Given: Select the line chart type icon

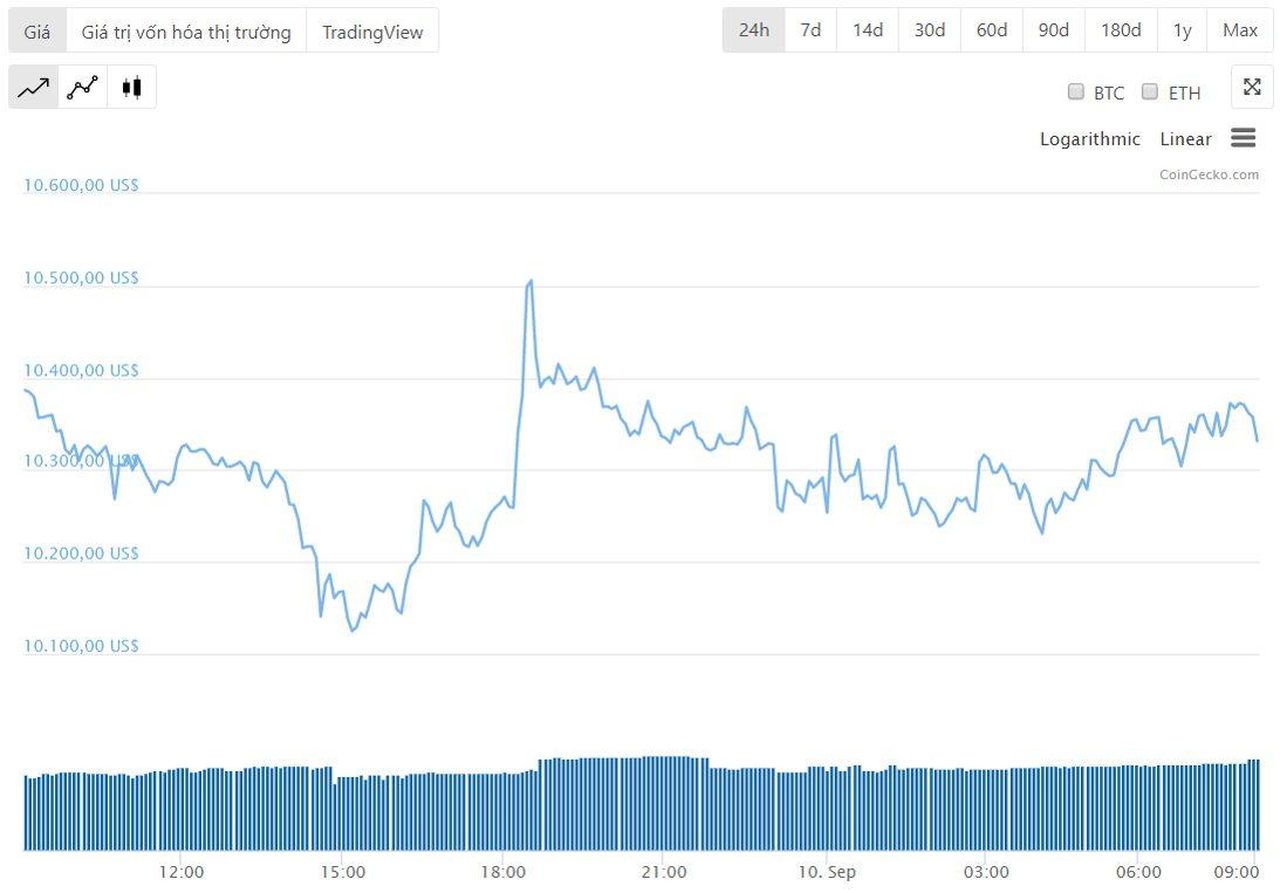Looking at the screenshot, I should 33,87.
